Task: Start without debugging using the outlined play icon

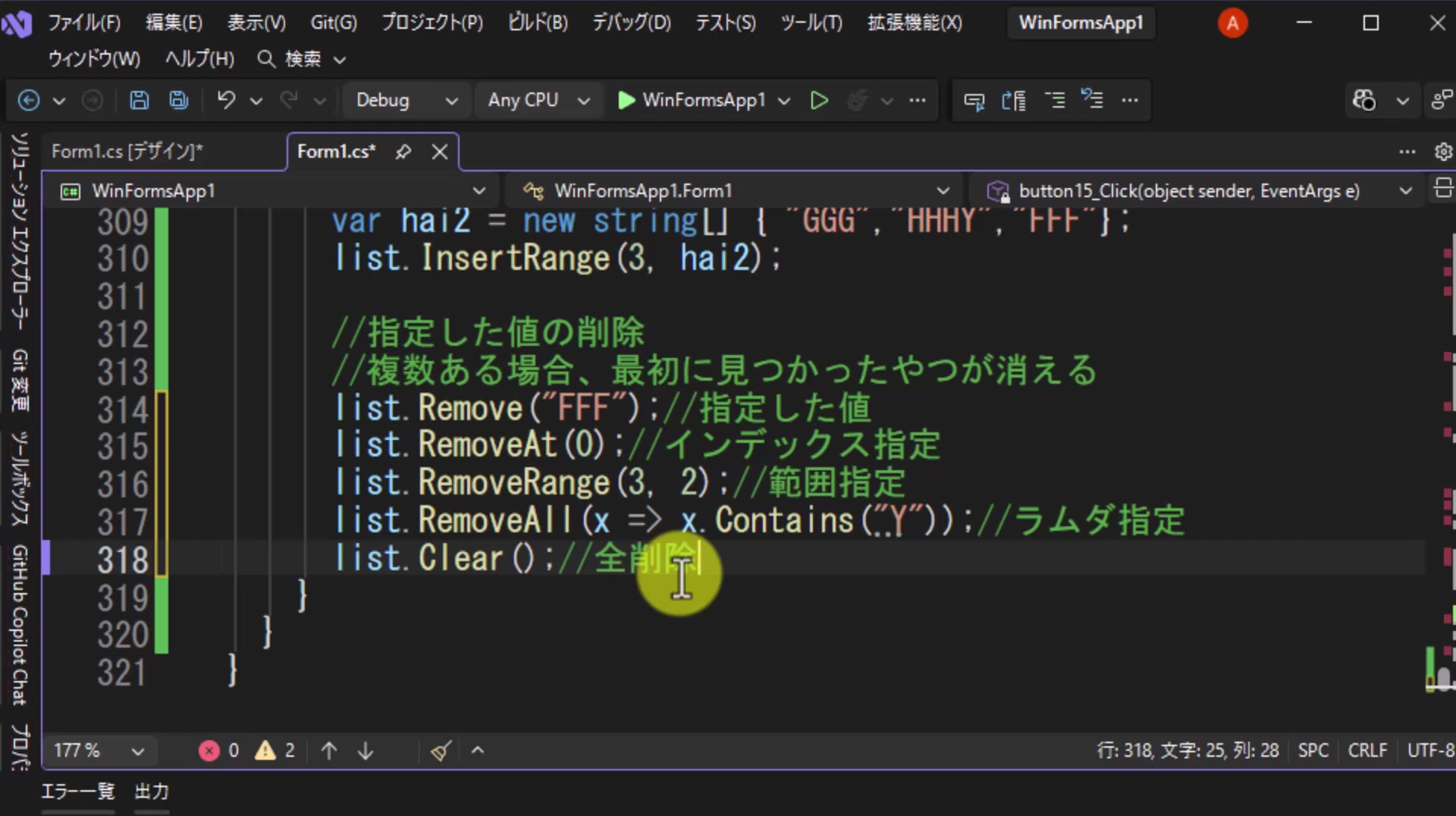Action: [819, 100]
